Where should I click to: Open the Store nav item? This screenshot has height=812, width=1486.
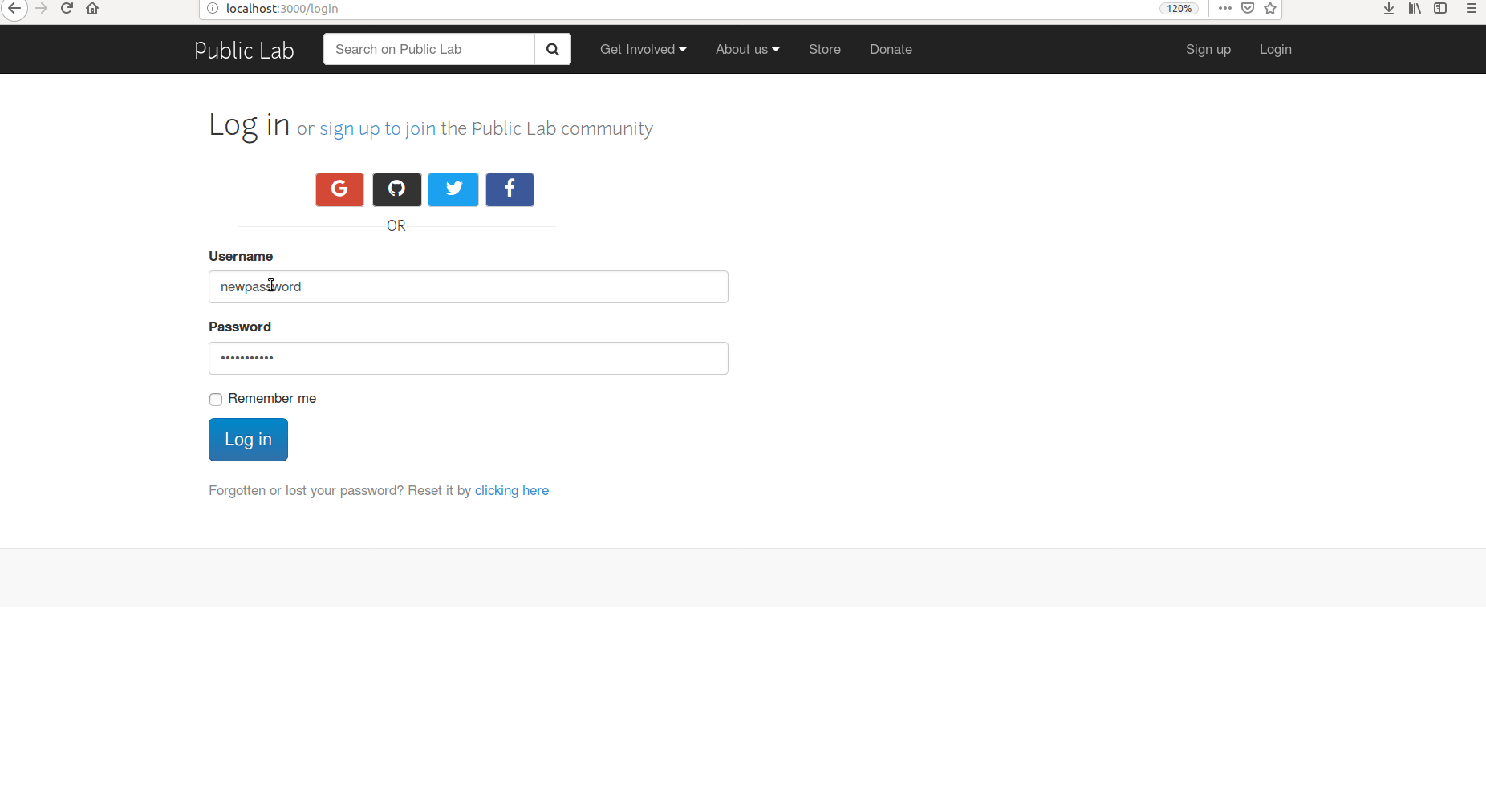[825, 49]
